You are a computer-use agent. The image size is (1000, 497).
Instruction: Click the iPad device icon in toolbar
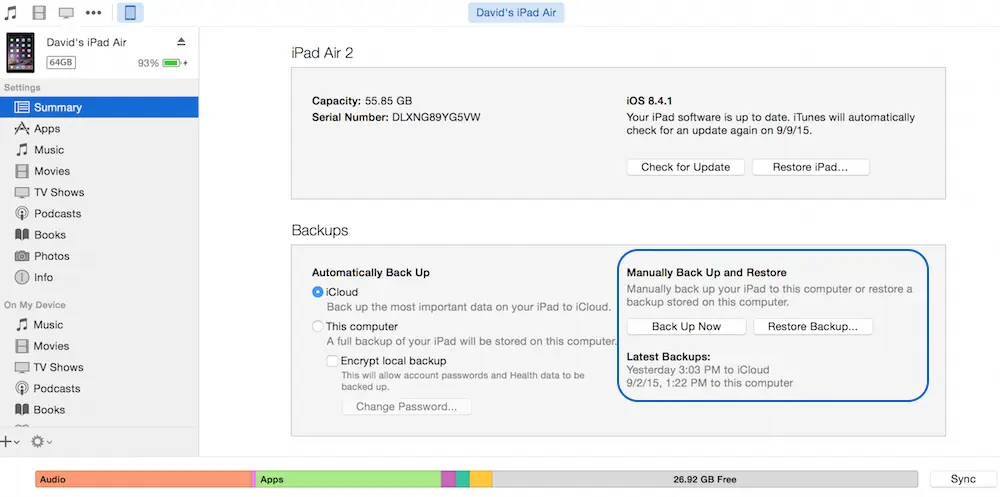pyautogui.click(x=130, y=13)
